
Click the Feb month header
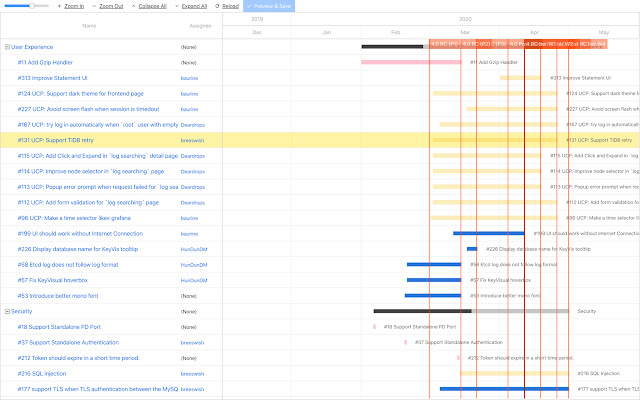tap(396, 32)
